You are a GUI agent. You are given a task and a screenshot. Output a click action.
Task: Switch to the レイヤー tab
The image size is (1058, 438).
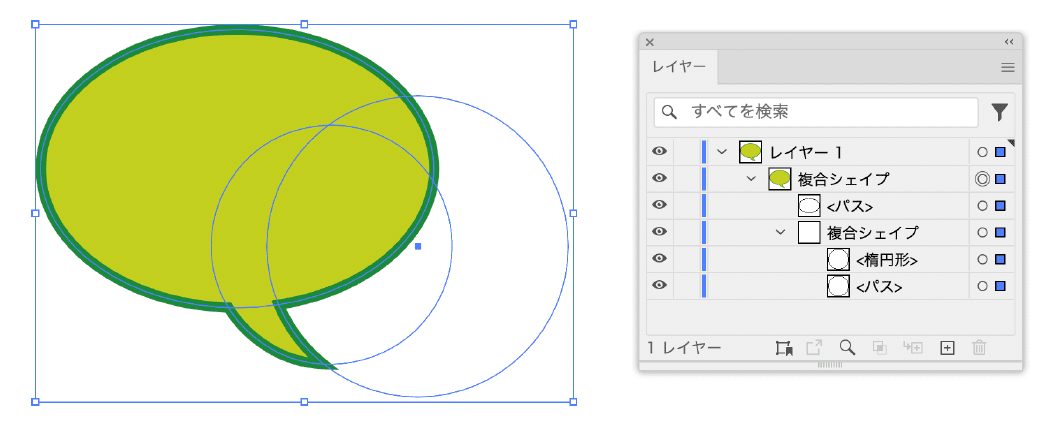coord(679,67)
